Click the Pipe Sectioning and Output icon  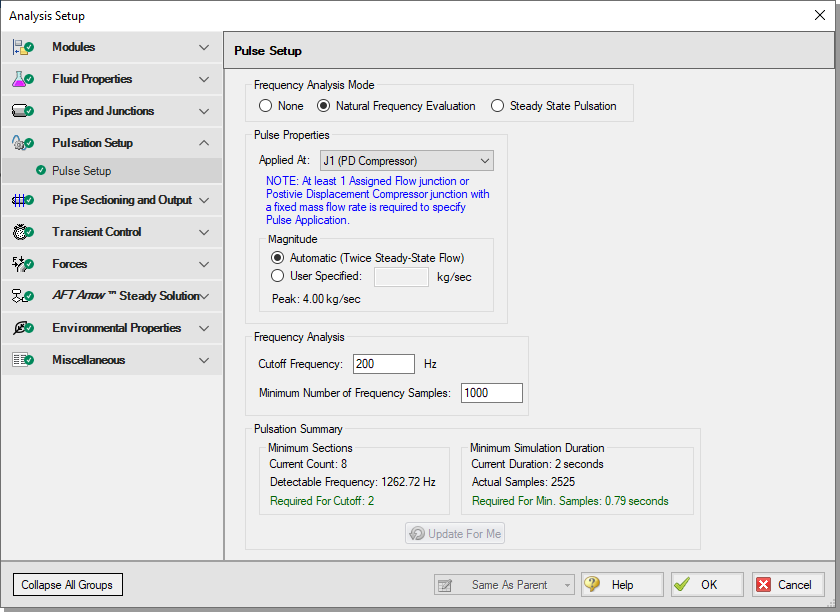tap(22, 200)
